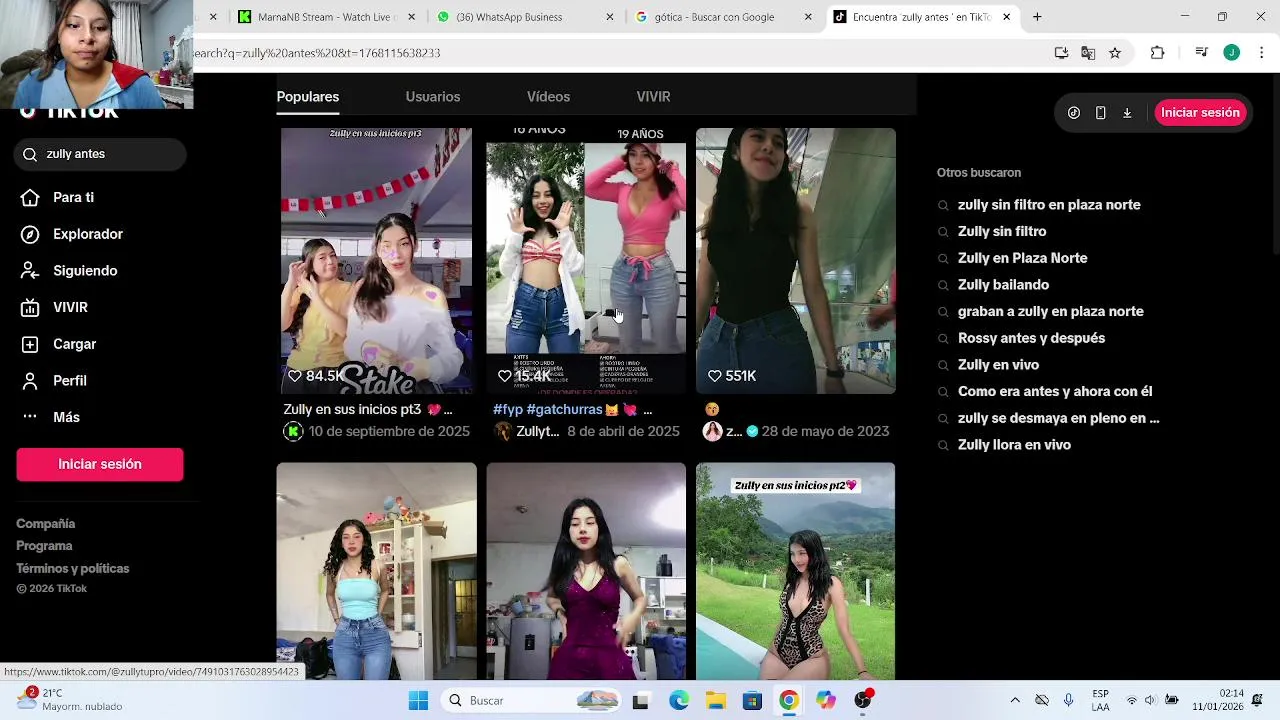
Task: Open the Programa footer link
Action: pos(44,546)
